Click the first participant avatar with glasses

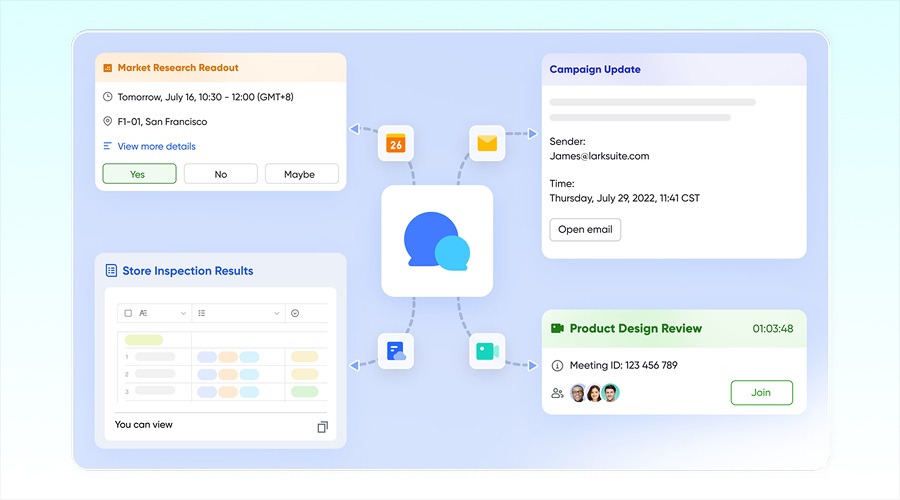pyautogui.click(x=579, y=393)
